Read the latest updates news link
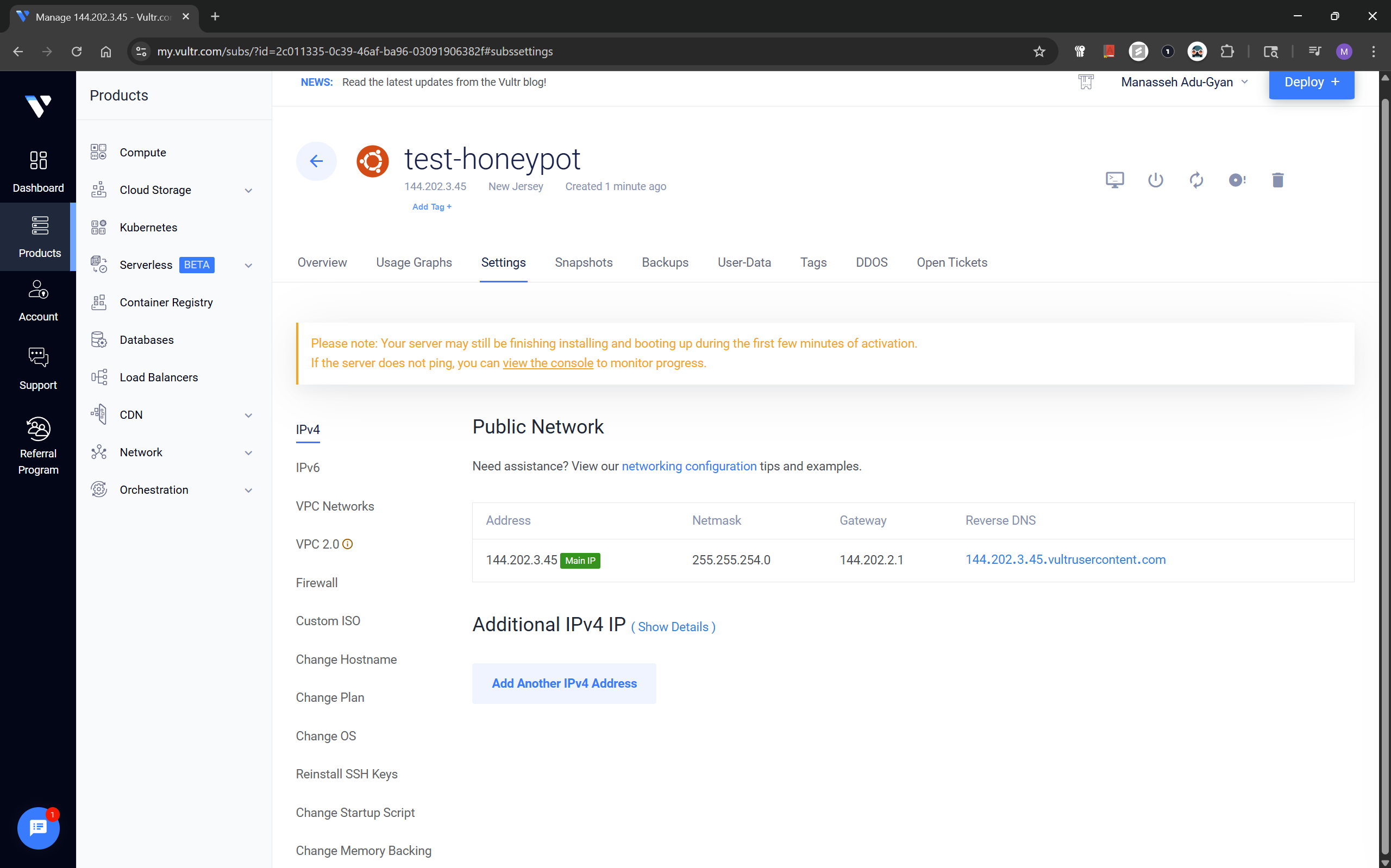This screenshot has width=1391, height=868. [444, 82]
